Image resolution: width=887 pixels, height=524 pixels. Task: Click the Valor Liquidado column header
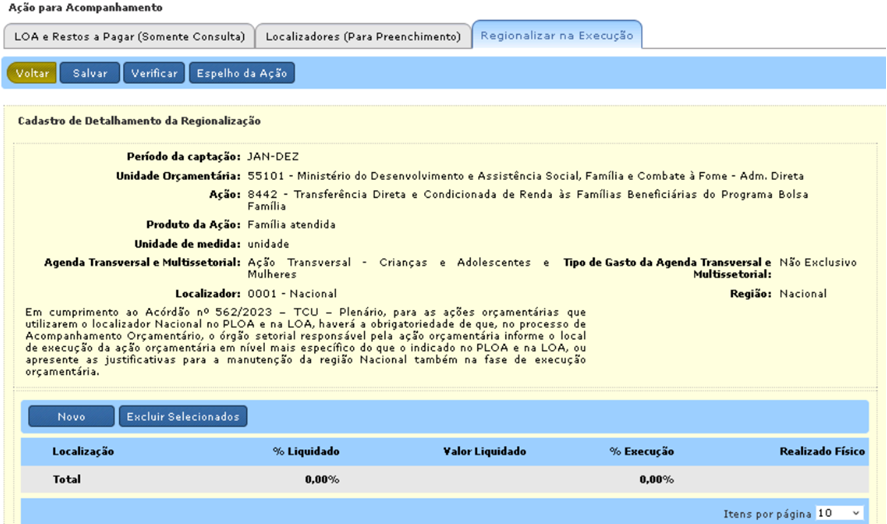tap(484, 452)
